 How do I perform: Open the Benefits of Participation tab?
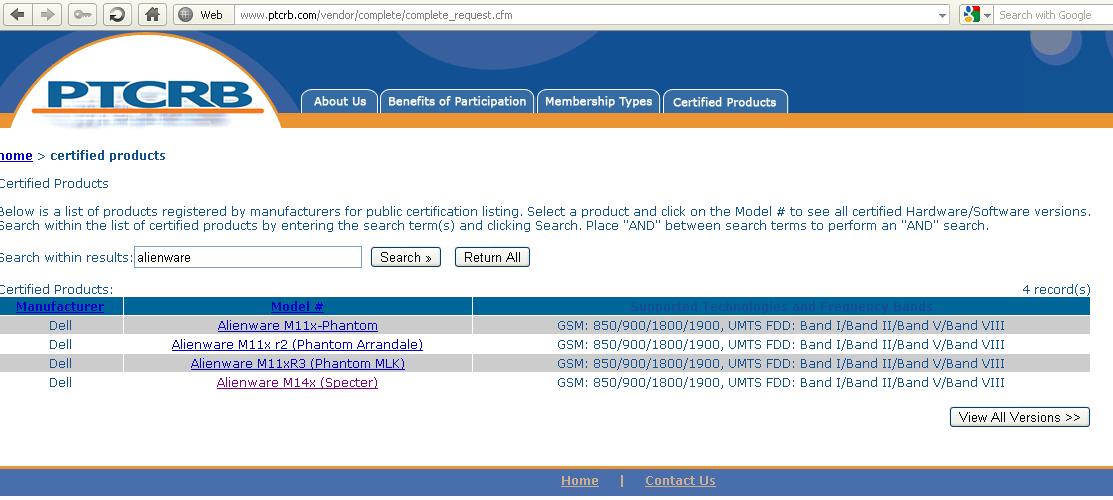coord(457,102)
